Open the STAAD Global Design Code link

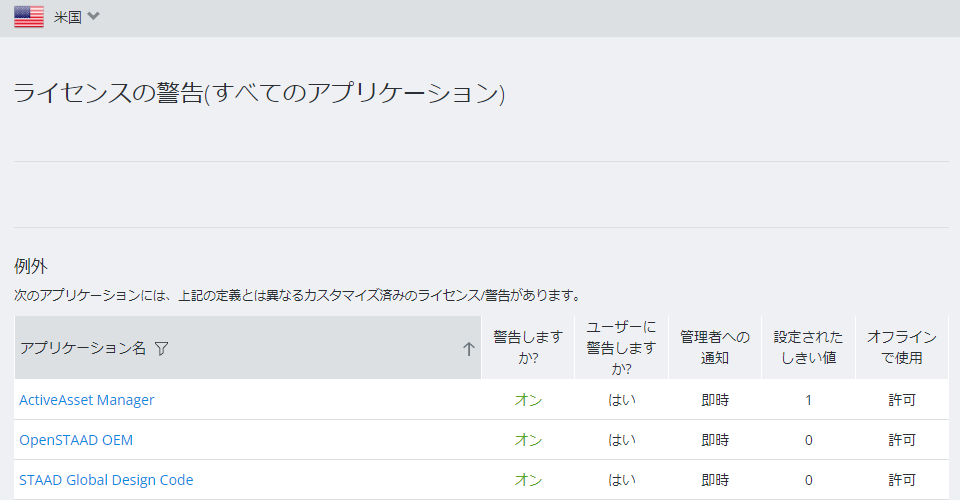coord(106,480)
